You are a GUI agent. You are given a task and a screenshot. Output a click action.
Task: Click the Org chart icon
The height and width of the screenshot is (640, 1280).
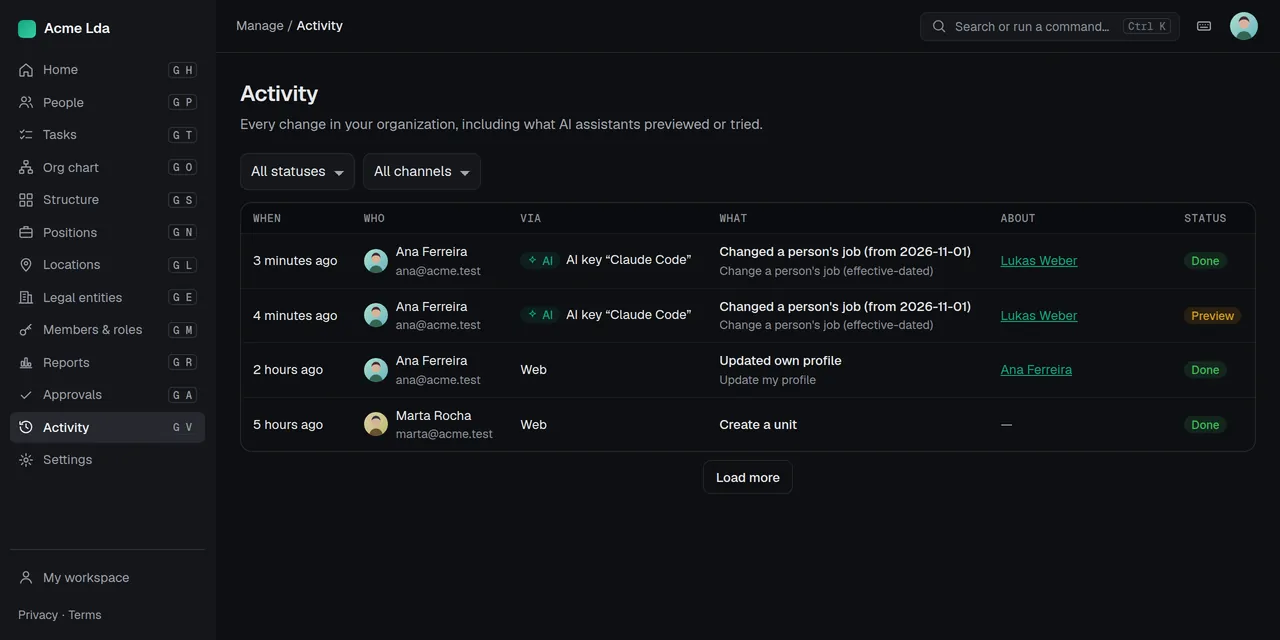(26, 167)
